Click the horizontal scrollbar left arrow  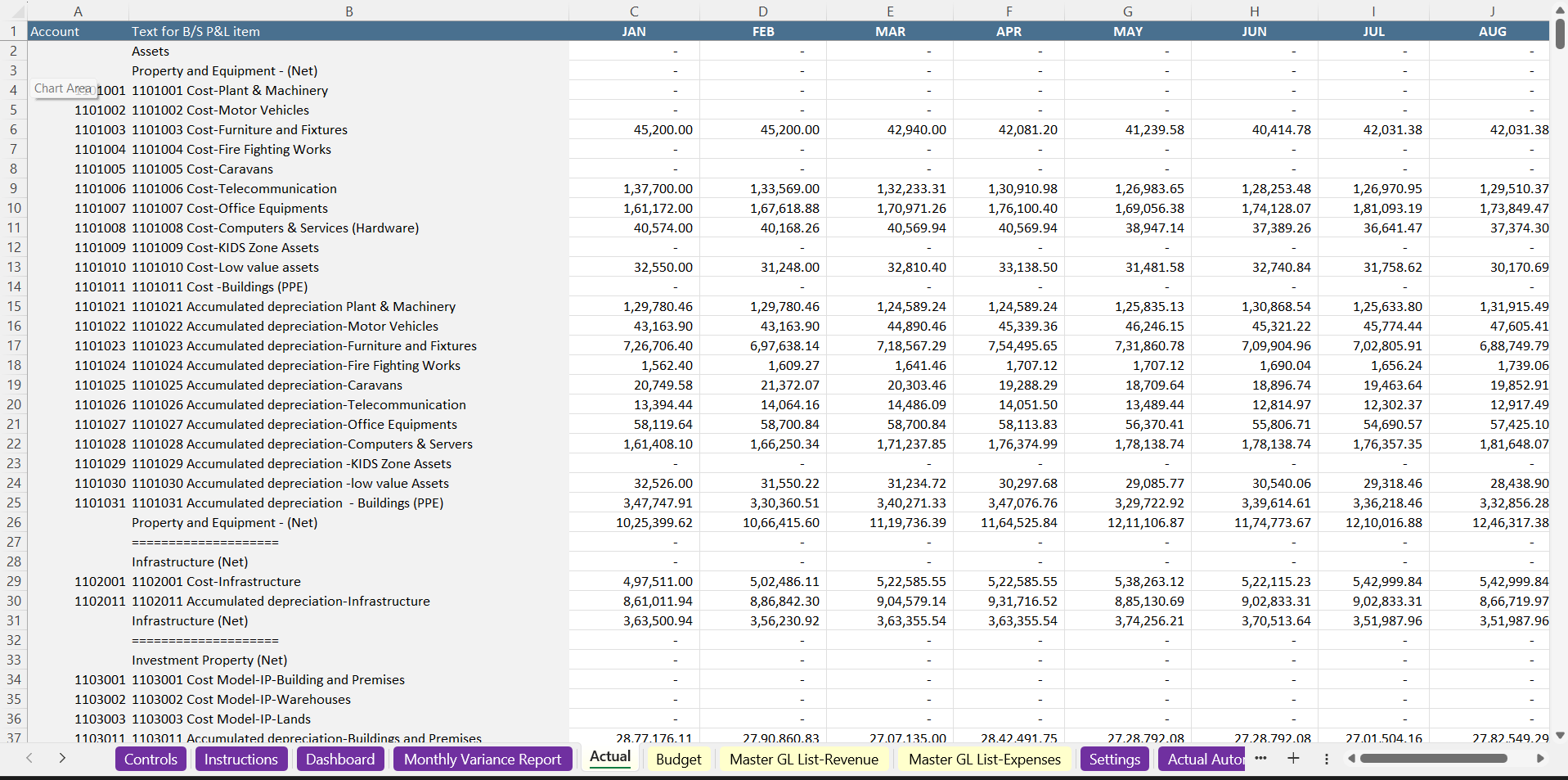1351,759
